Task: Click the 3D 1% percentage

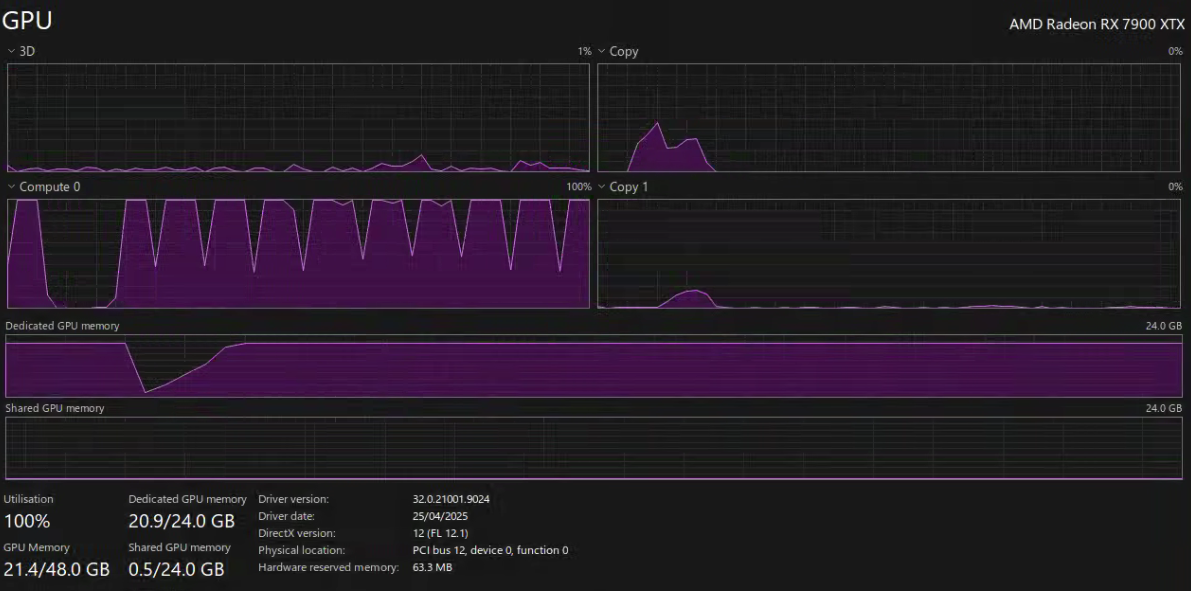Action: (584, 52)
